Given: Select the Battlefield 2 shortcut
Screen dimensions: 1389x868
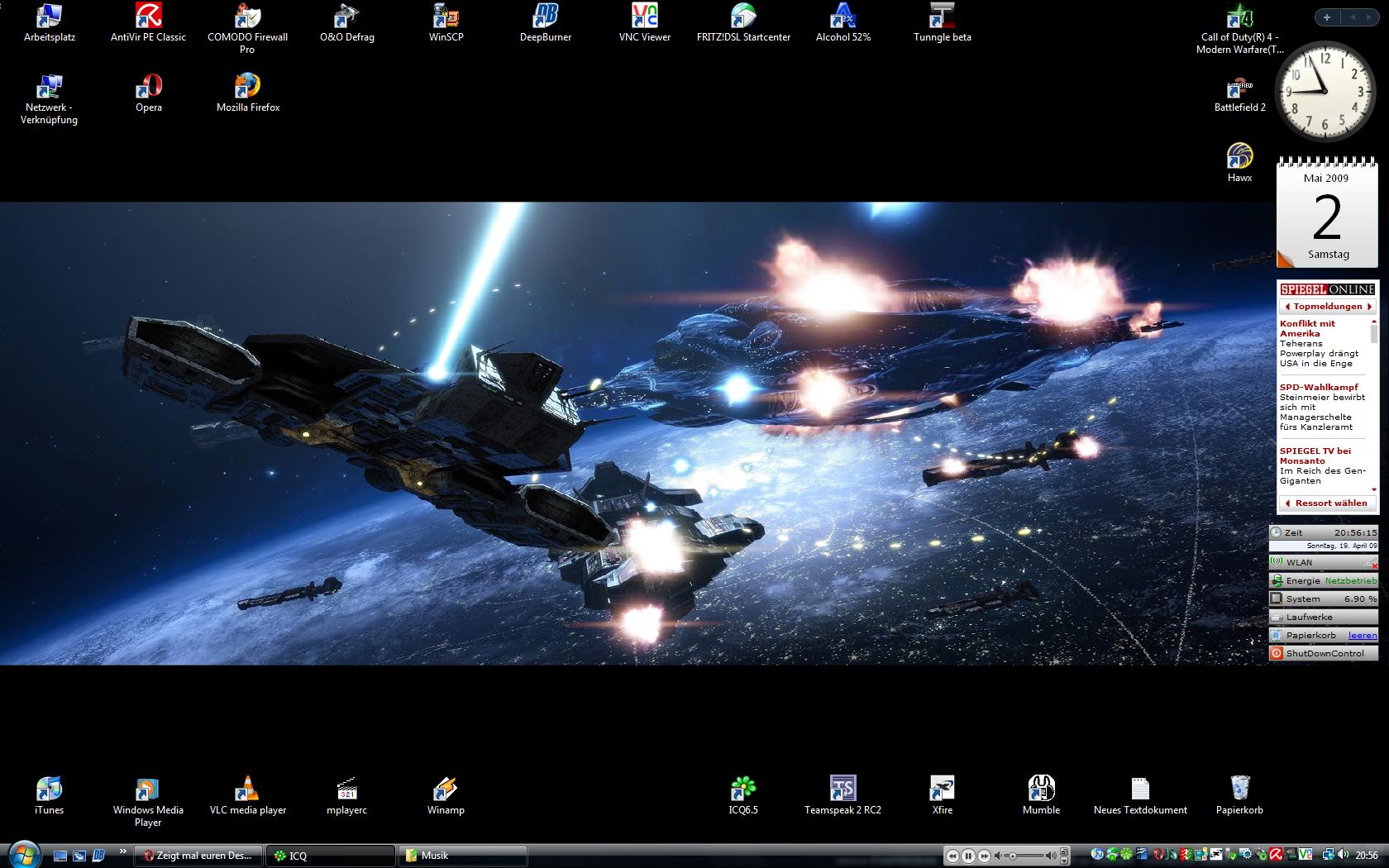Looking at the screenshot, I should (x=1240, y=93).
